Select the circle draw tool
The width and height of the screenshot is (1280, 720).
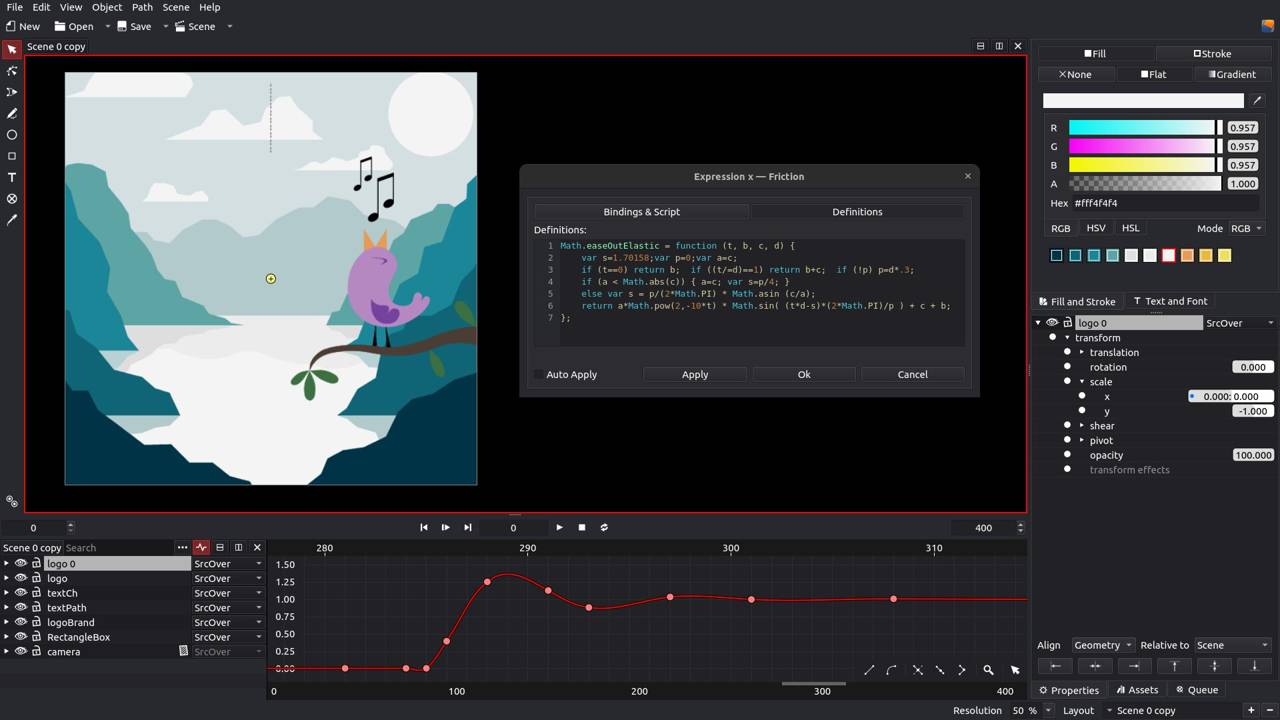tap(12, 135)
